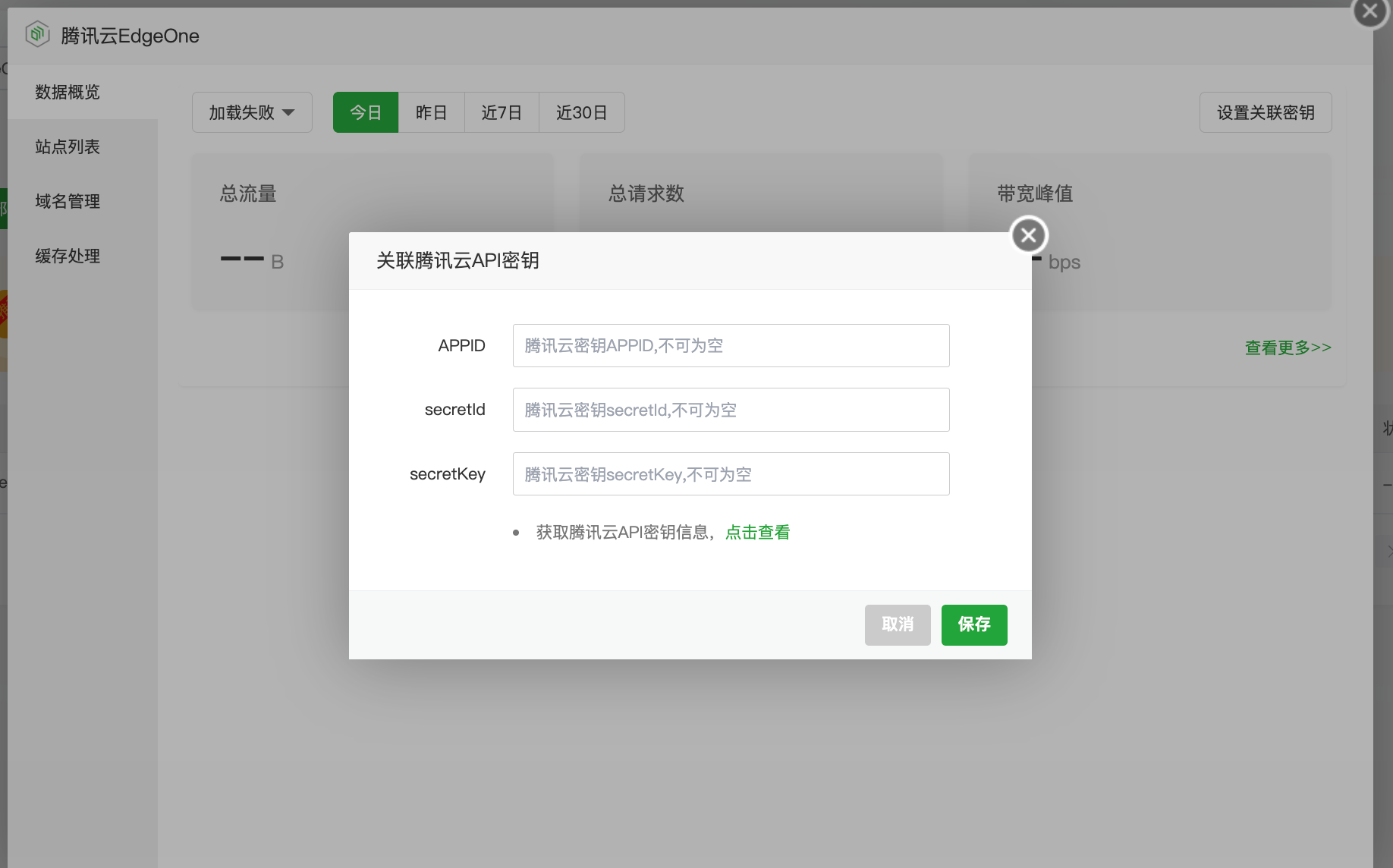Open 缓存处理 in the sidebar
The image size is (1393, 868).
(x=66, y=256)
